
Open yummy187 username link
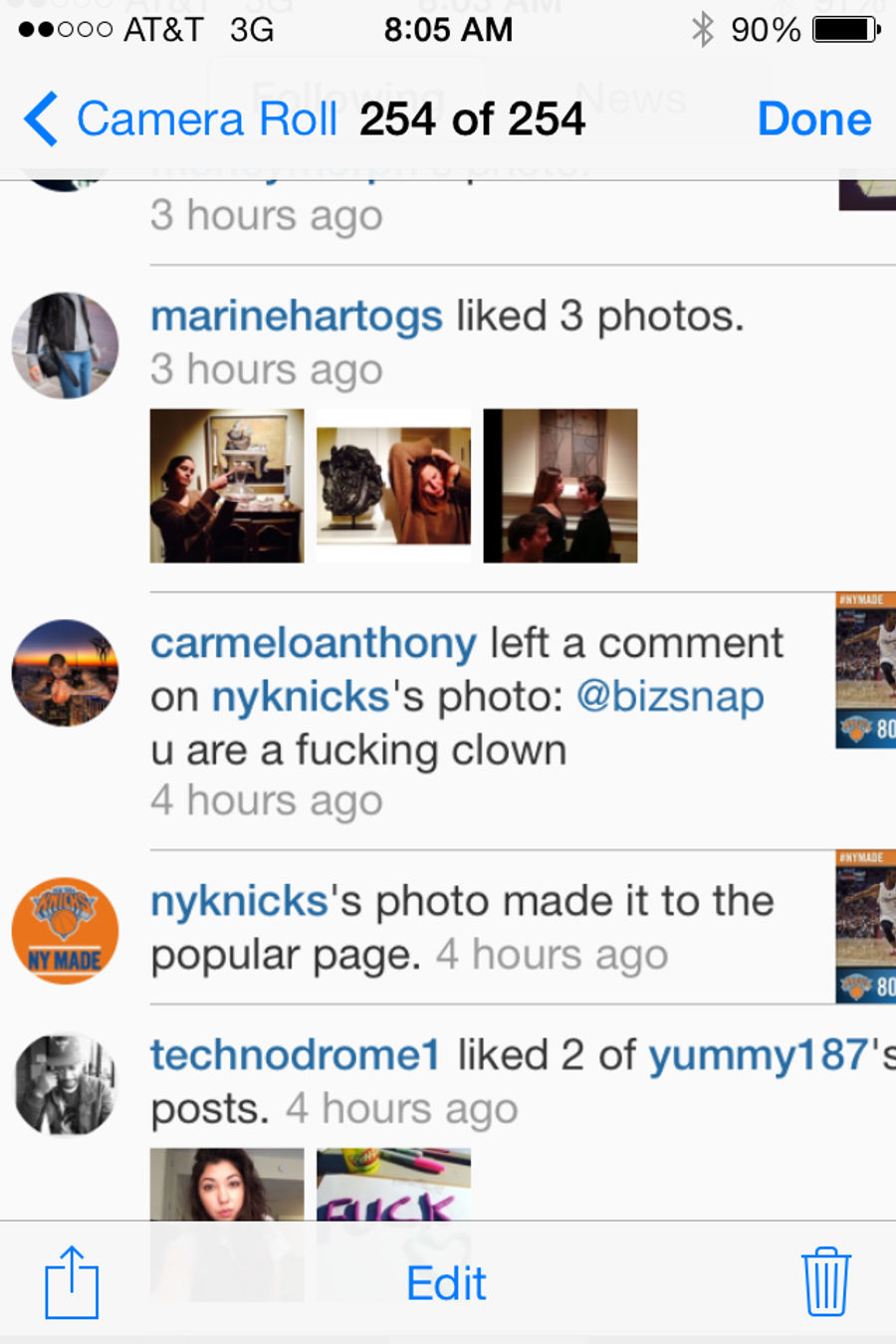(760, 1055)
